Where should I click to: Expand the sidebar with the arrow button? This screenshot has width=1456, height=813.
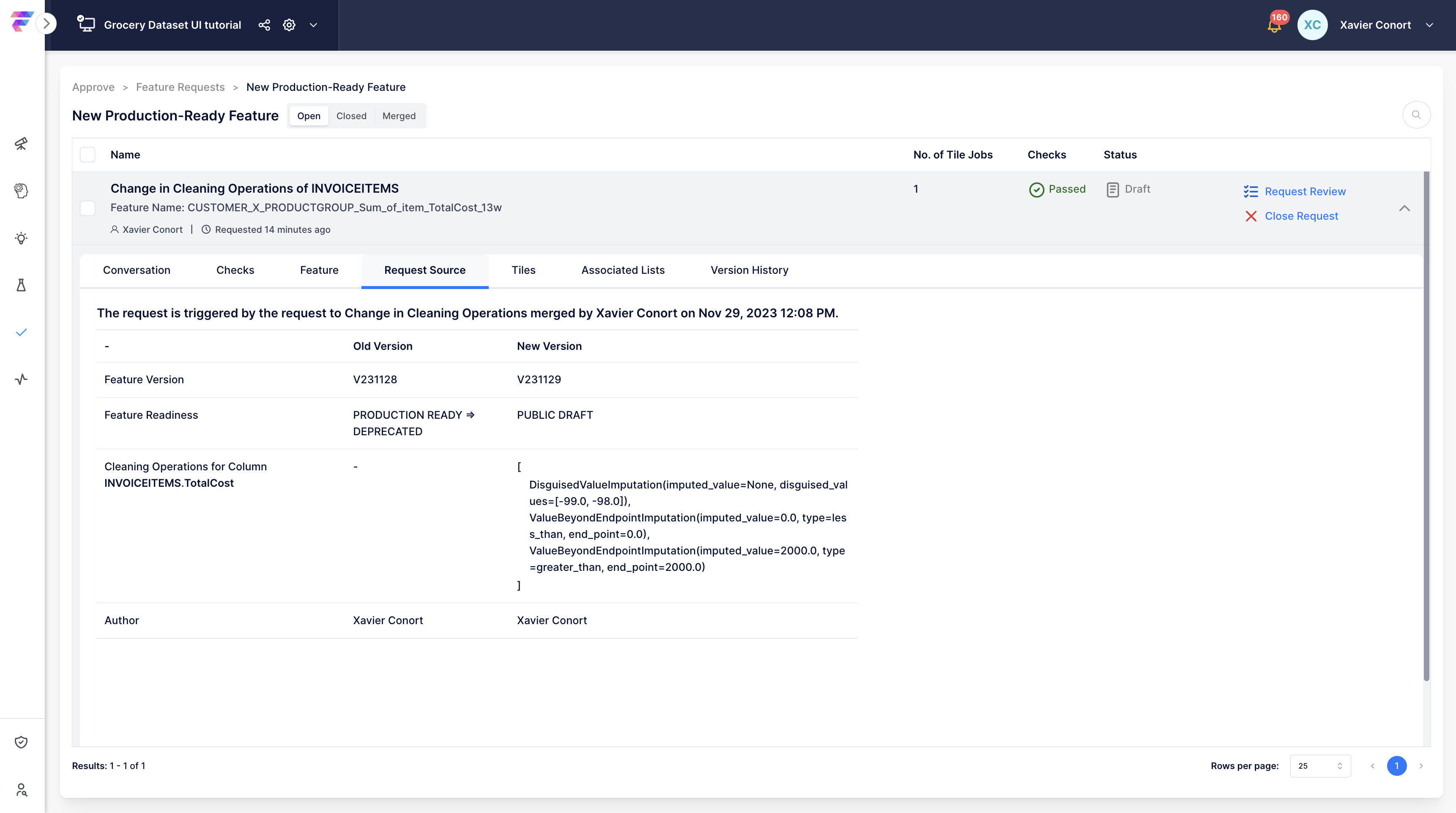(47, 24)
